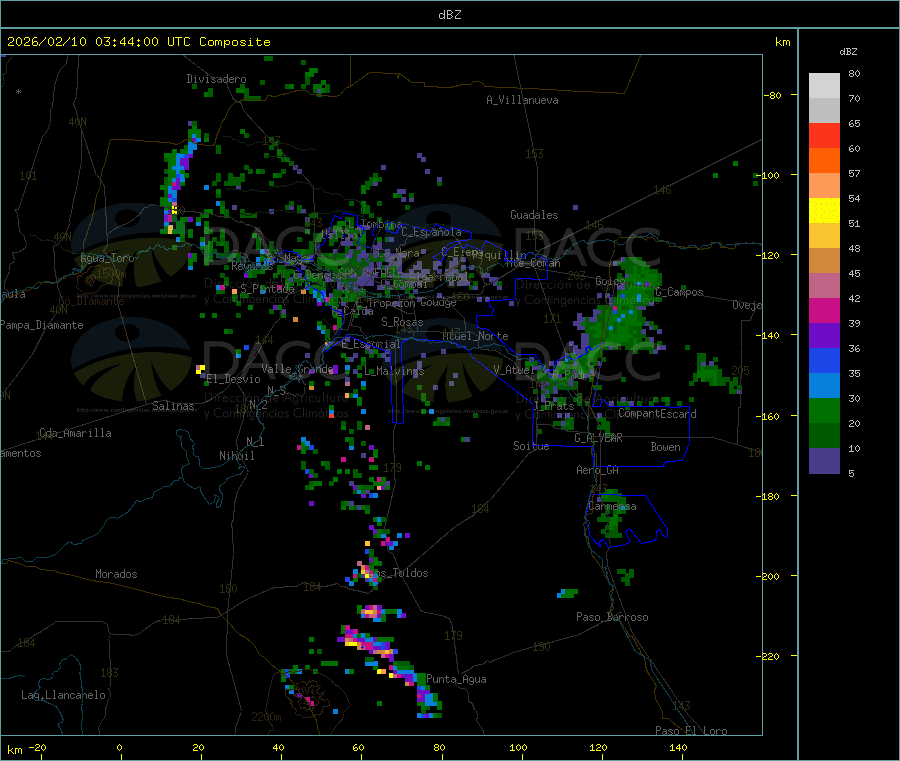Click the 'S_Rosas' map label

tap(402, 322)
